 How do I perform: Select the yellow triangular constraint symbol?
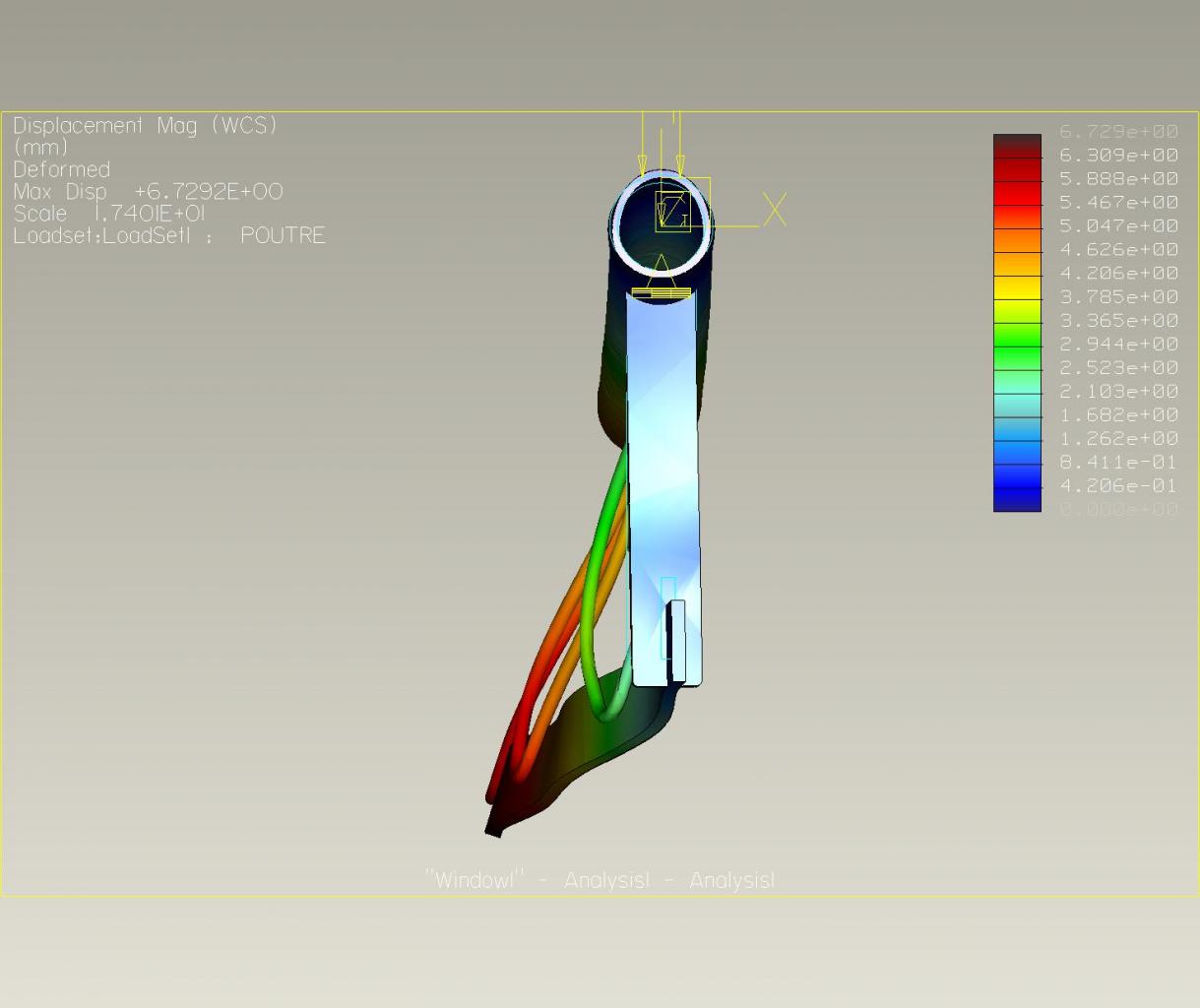click(x=662, y=277)
